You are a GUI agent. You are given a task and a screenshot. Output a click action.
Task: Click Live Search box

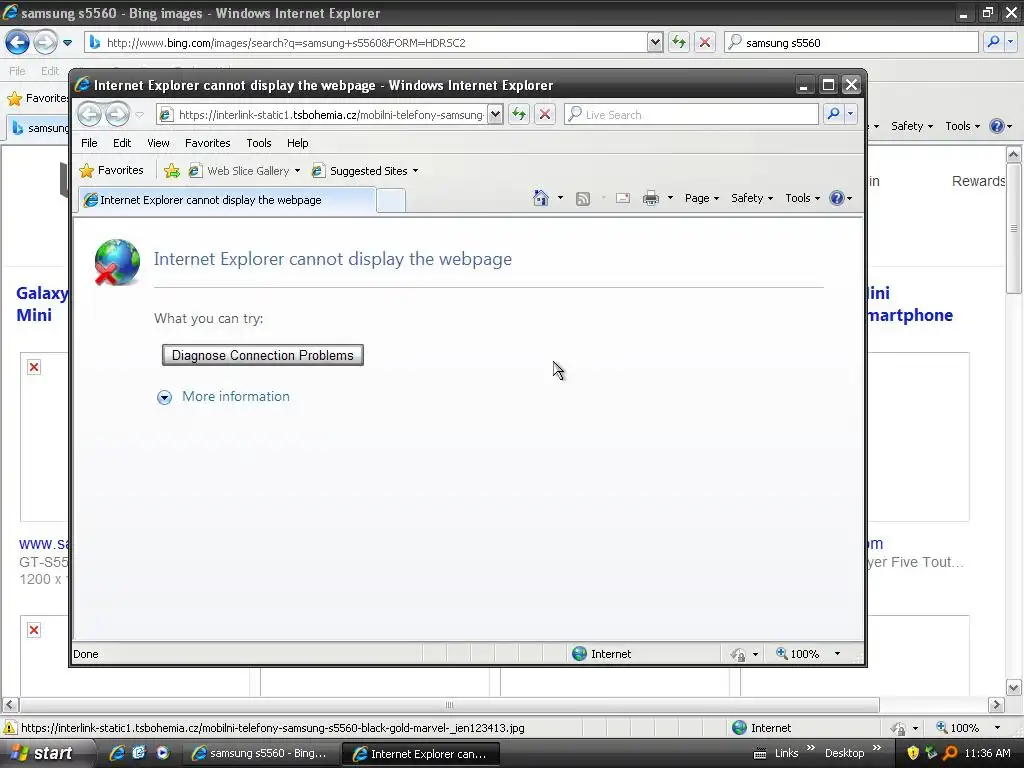coord(692,115)
